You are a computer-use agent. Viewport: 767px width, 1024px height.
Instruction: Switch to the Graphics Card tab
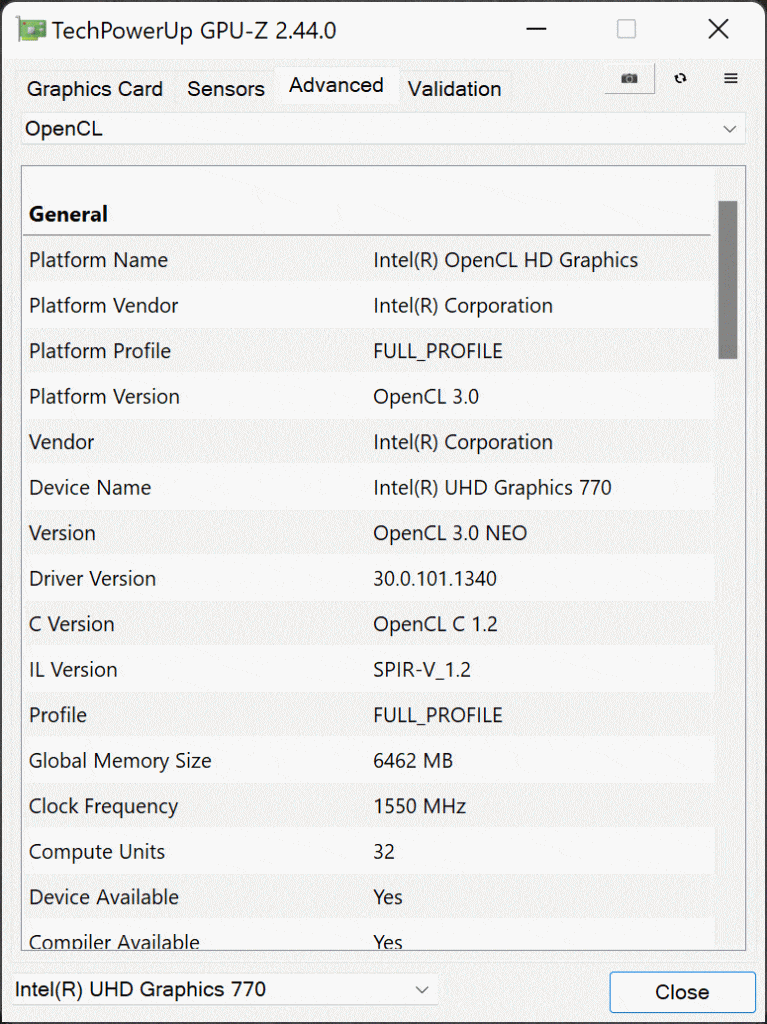[x=95, y=89]
